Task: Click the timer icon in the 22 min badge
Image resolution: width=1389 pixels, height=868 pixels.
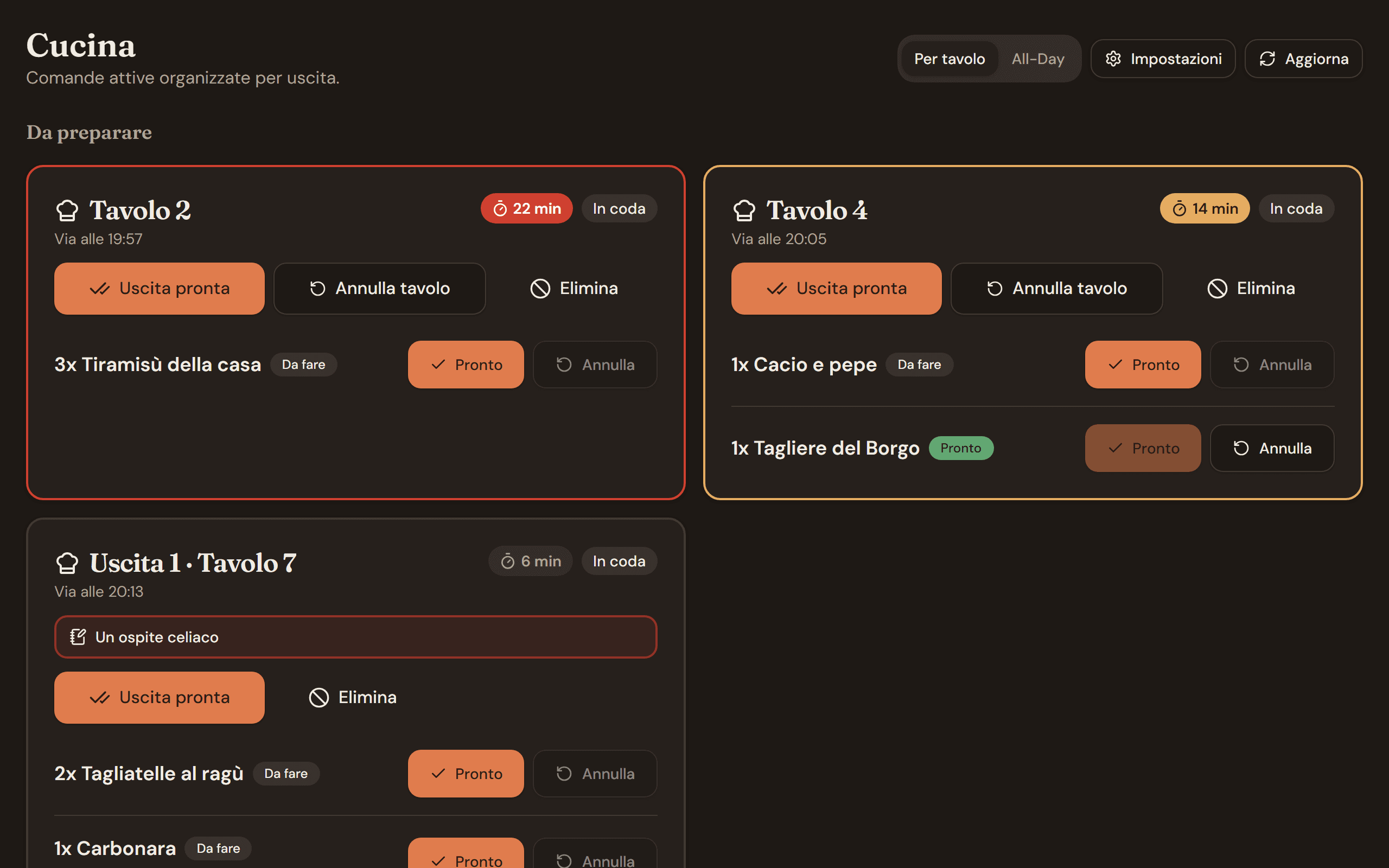Action: coord(500,209)
